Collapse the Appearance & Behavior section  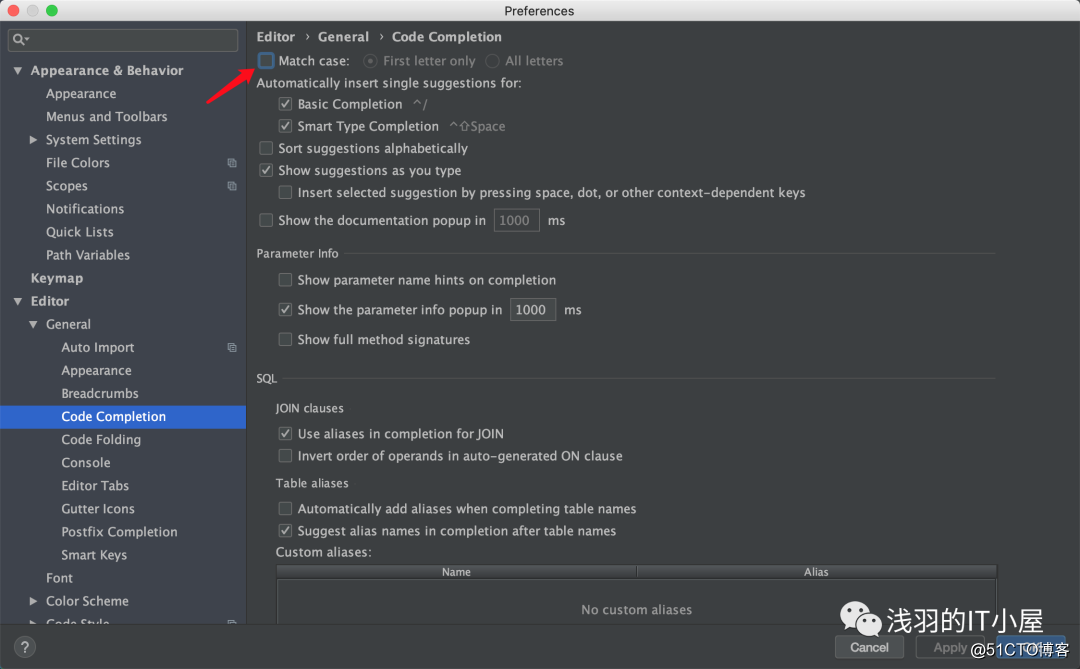(17, 70)
